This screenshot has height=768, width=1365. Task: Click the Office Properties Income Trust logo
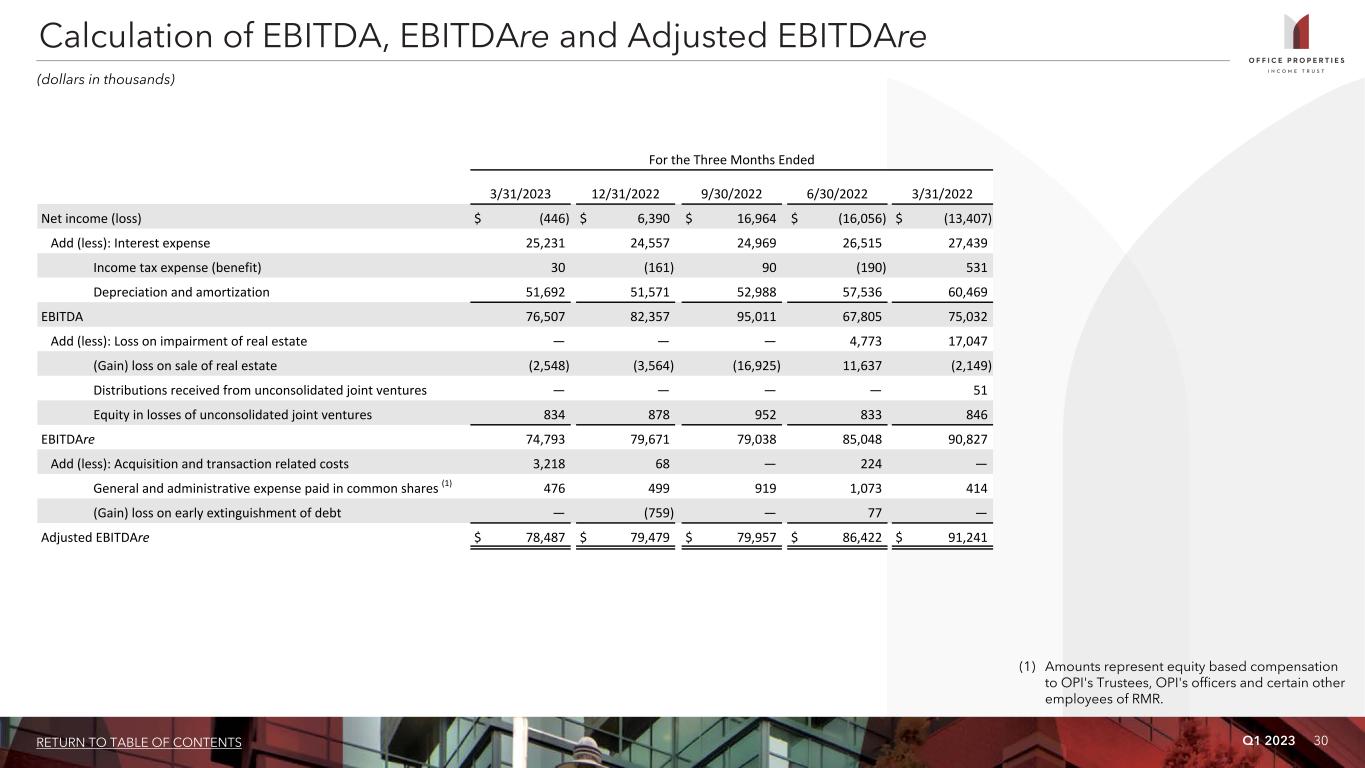[1296, 42]
